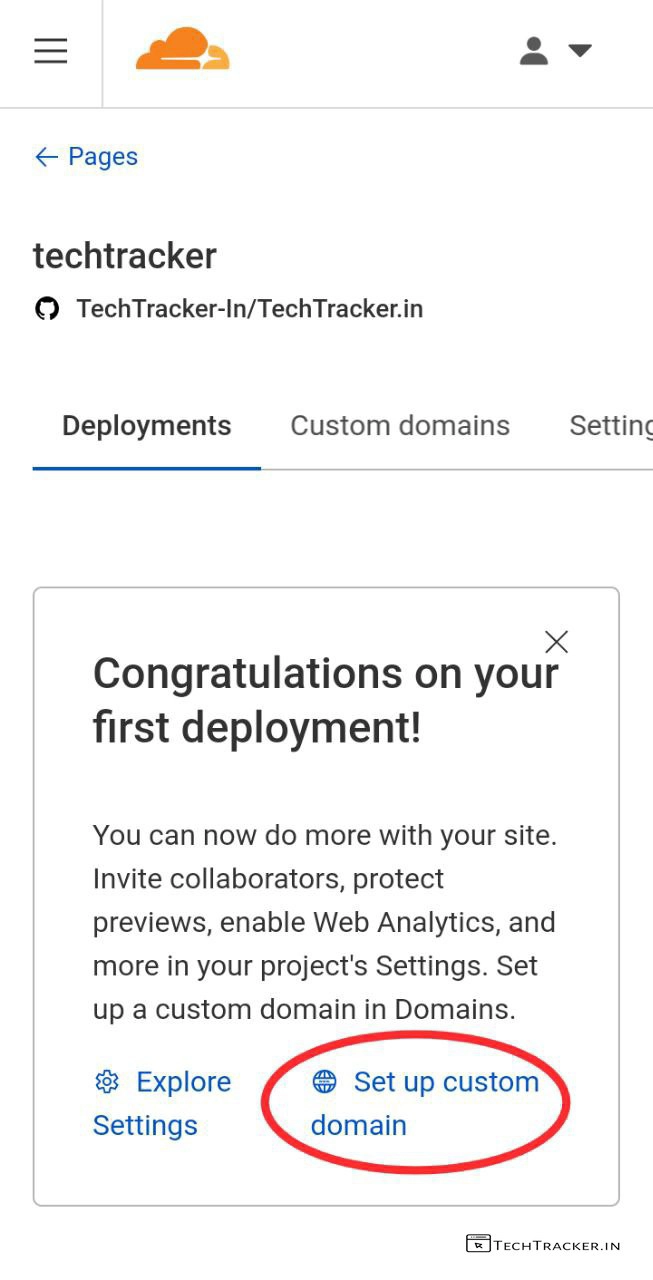Click the back arrow beside Pages
653x1280 pixels.
[46, 157]
